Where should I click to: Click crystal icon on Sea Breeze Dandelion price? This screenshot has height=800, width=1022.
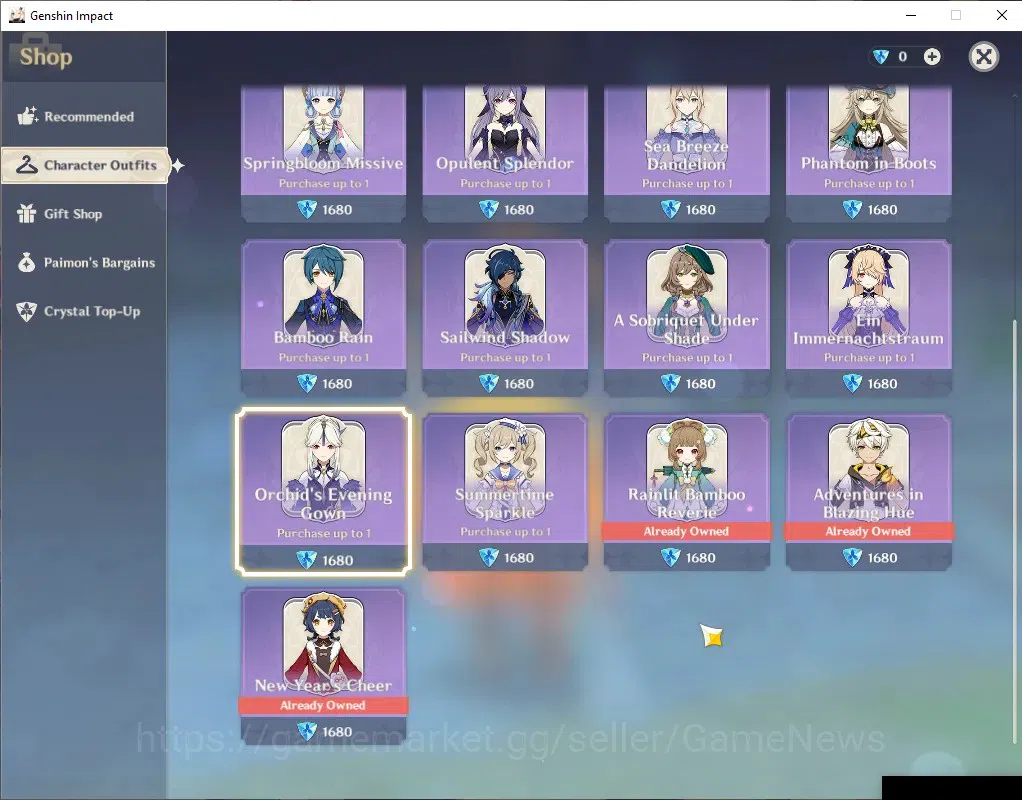click(670, 209)
